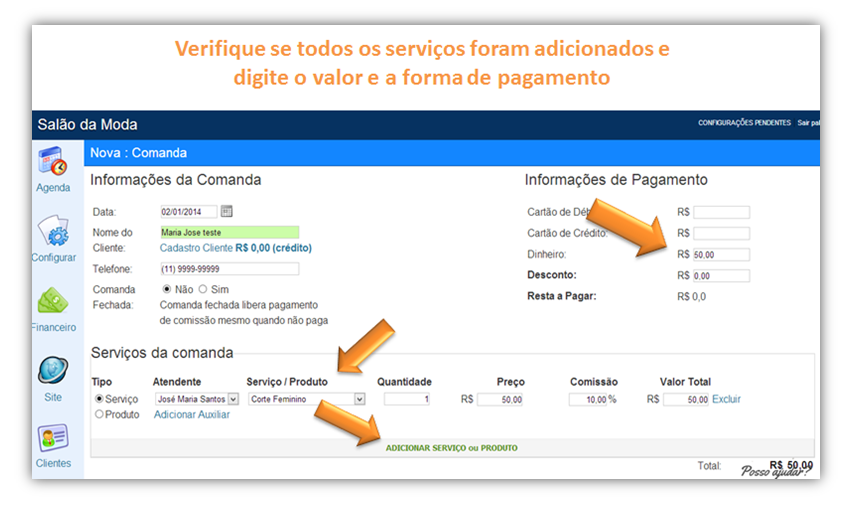Open the Financeiro money icon
855x505 pixels.
coord(53,300)
